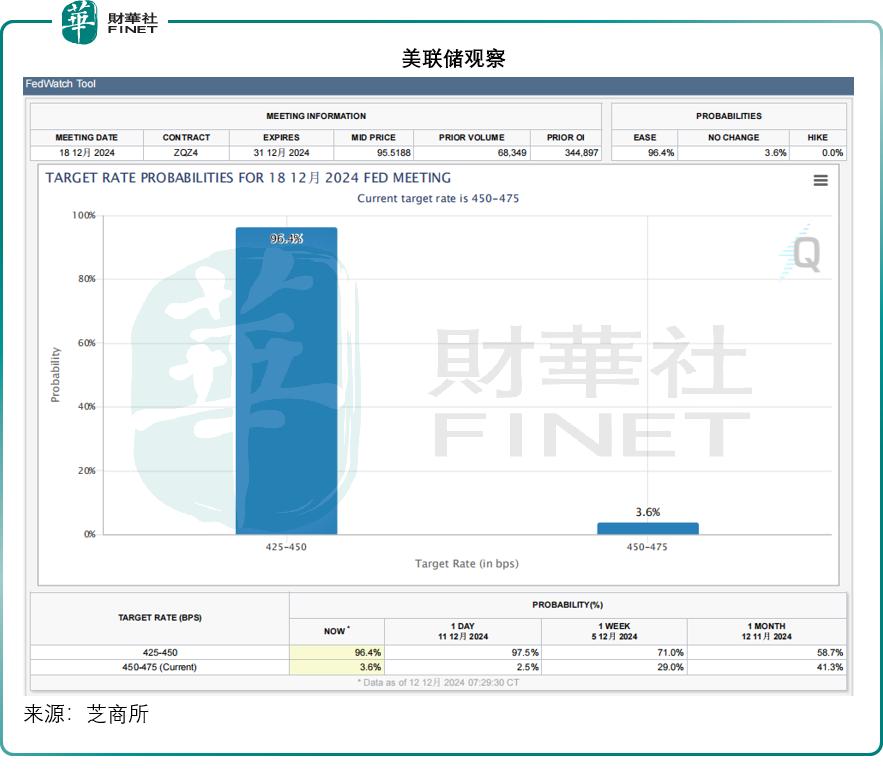Select the FedWatch Tool header tab

pos(61,85)
